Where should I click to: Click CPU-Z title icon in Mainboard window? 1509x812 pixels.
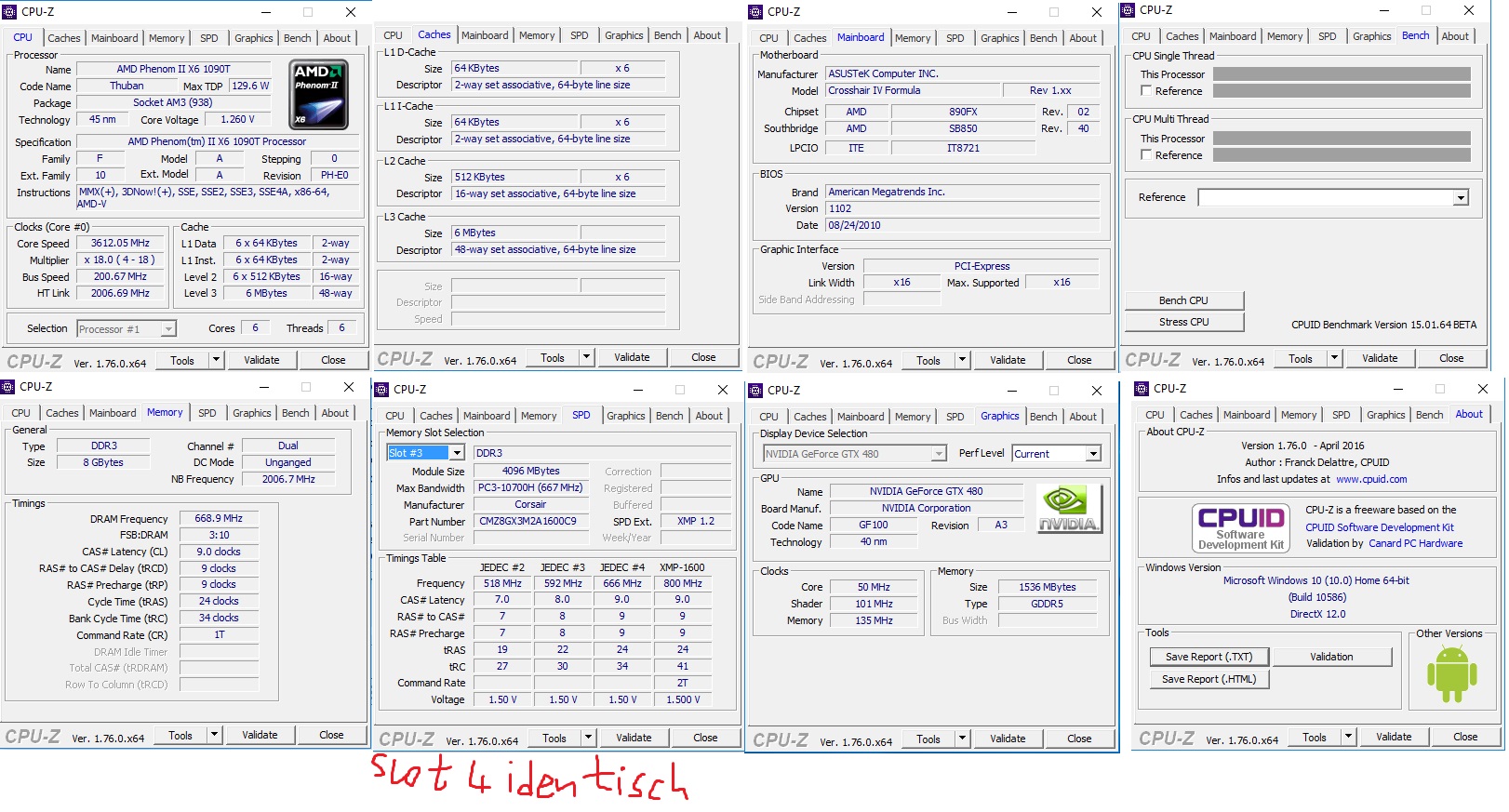(x=756, y=12)
